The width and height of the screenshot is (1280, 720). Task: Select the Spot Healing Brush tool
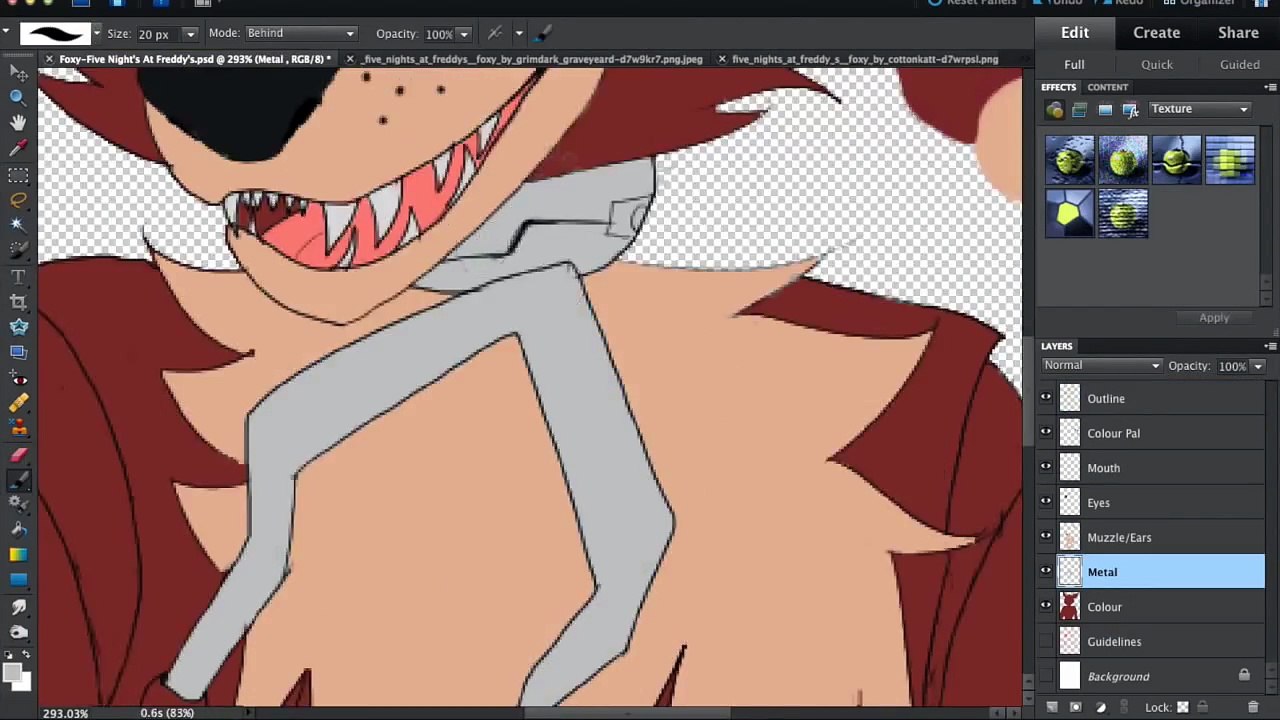click(18, 403)
